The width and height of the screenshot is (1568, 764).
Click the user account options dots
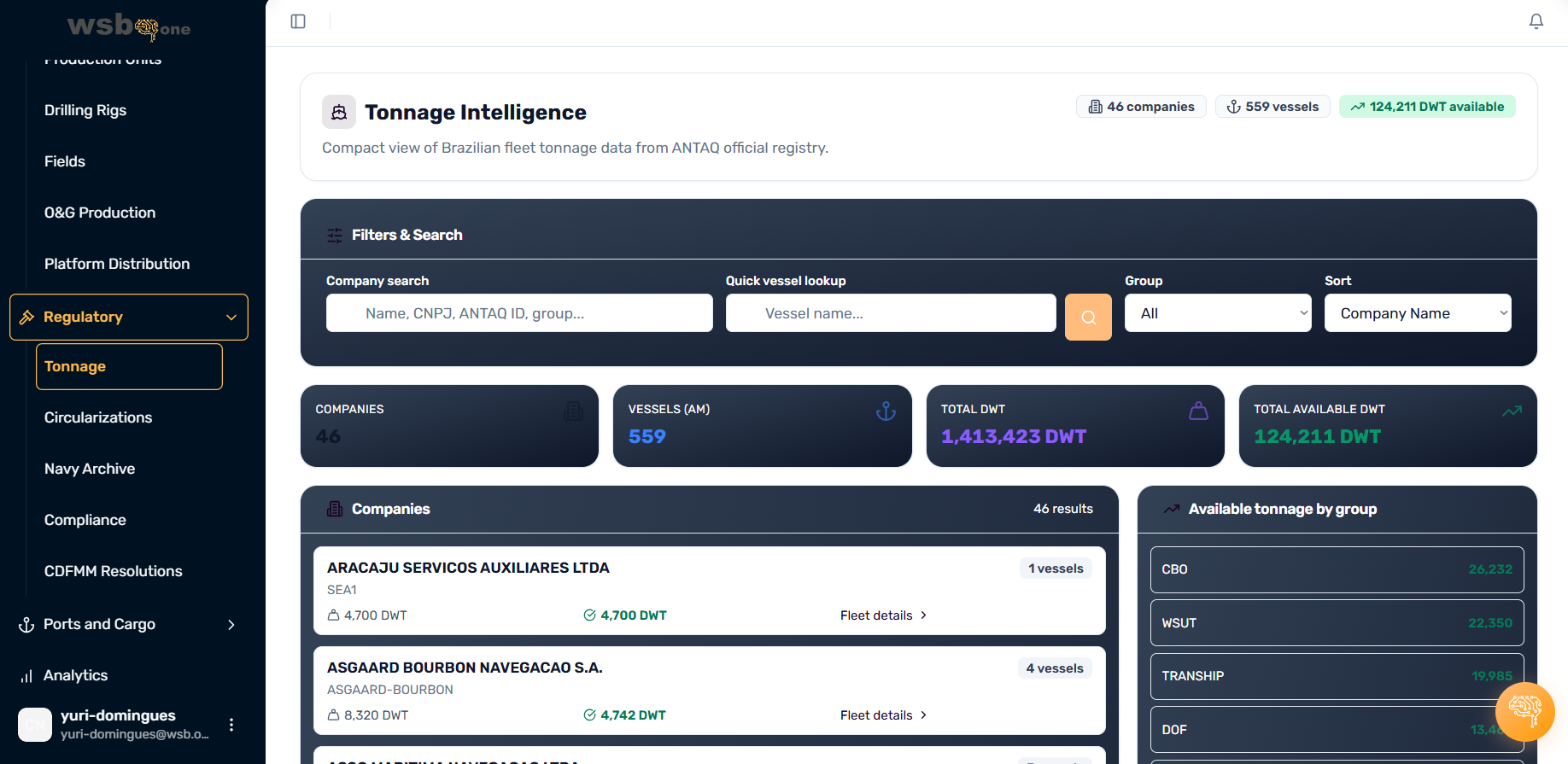[x=231, y=725]
